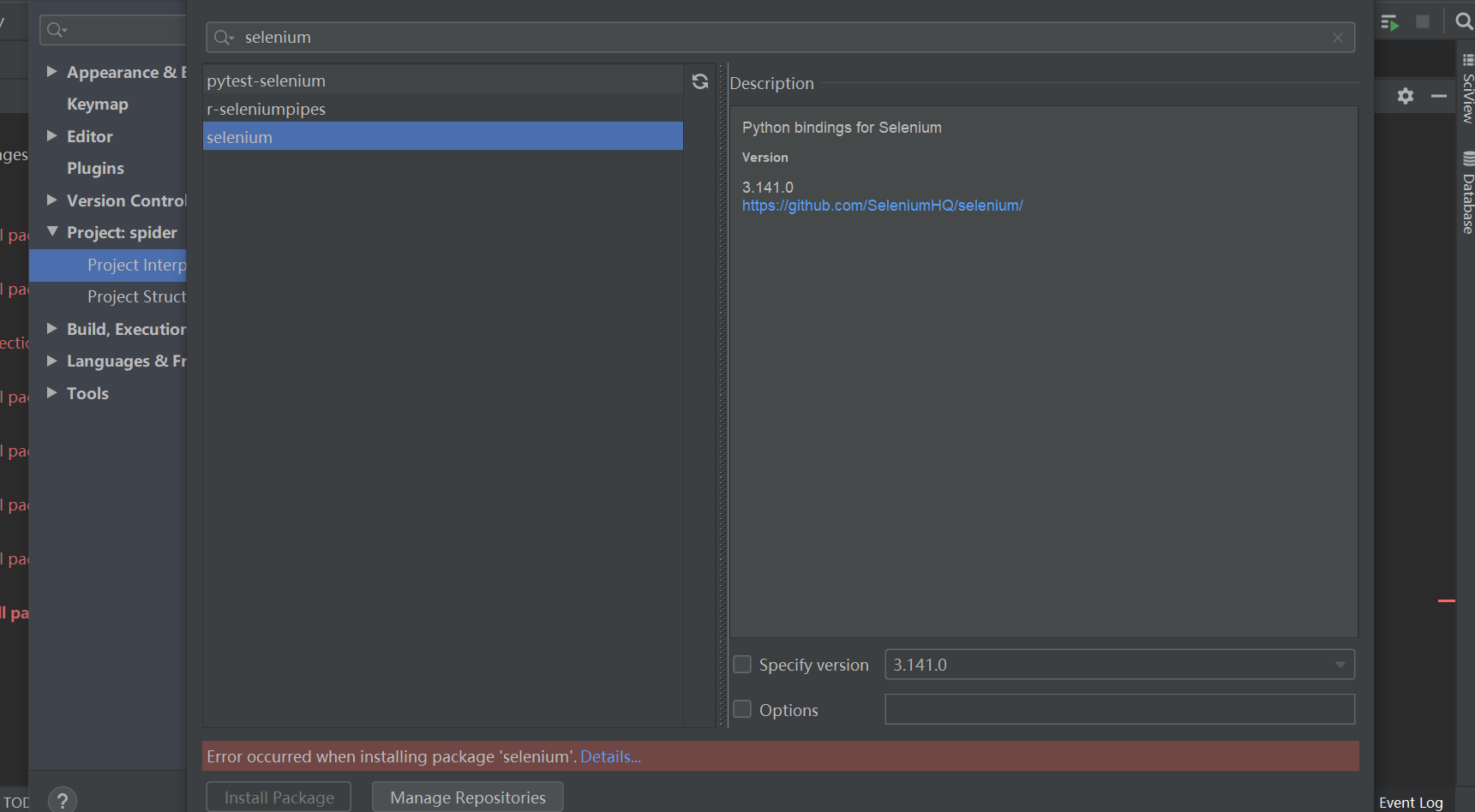
Task: Open the SeleniumHQ GitHub link
Action: (x=882, y=206)
